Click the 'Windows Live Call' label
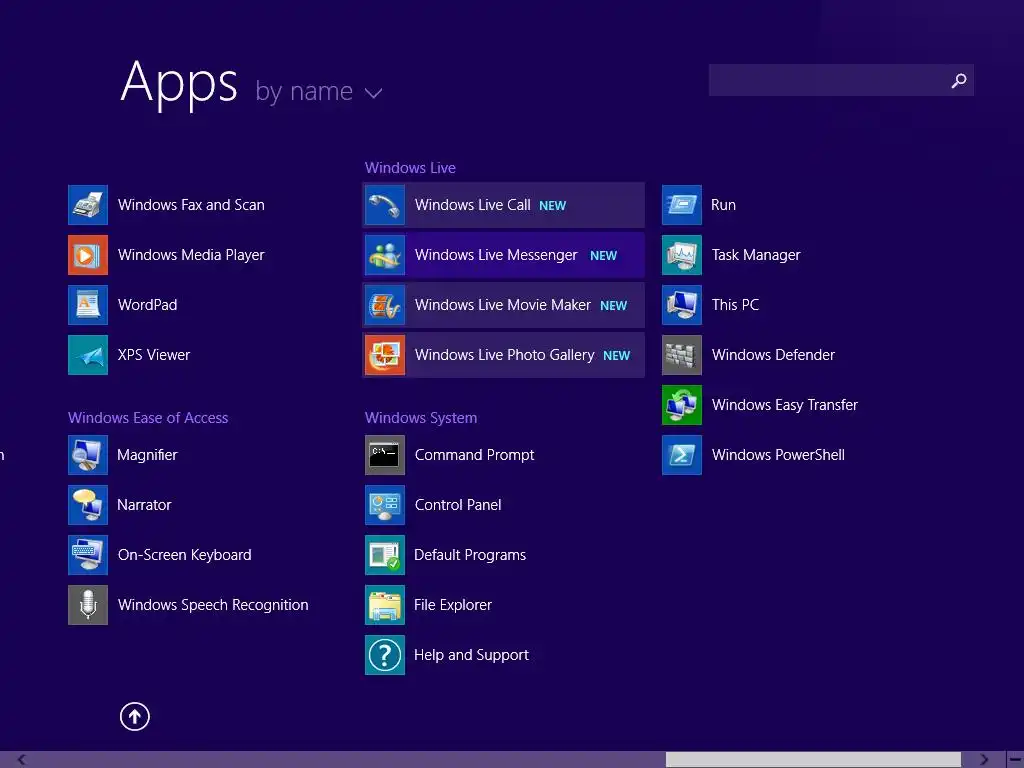 [473, 205]
